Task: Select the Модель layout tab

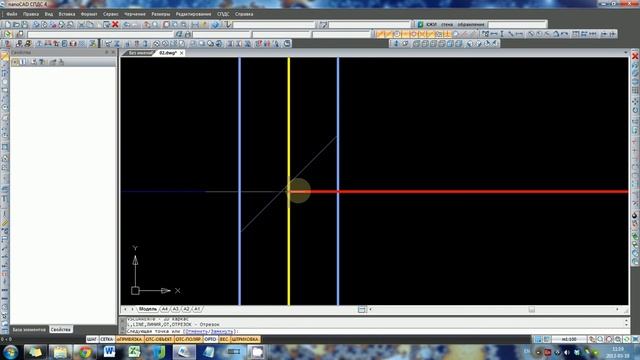Action: [148, 309]
